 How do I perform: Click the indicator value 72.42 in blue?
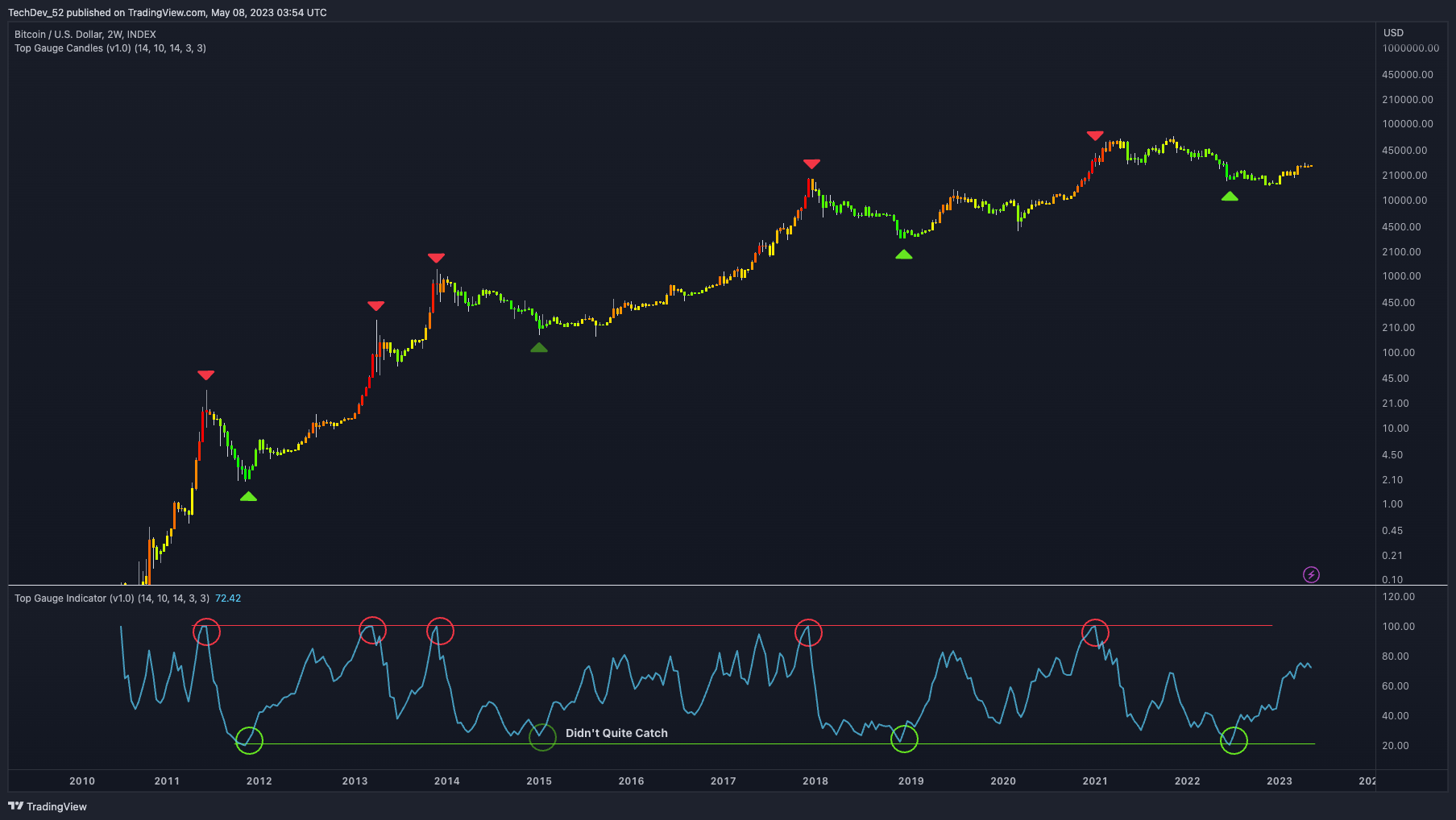[227, 598]
